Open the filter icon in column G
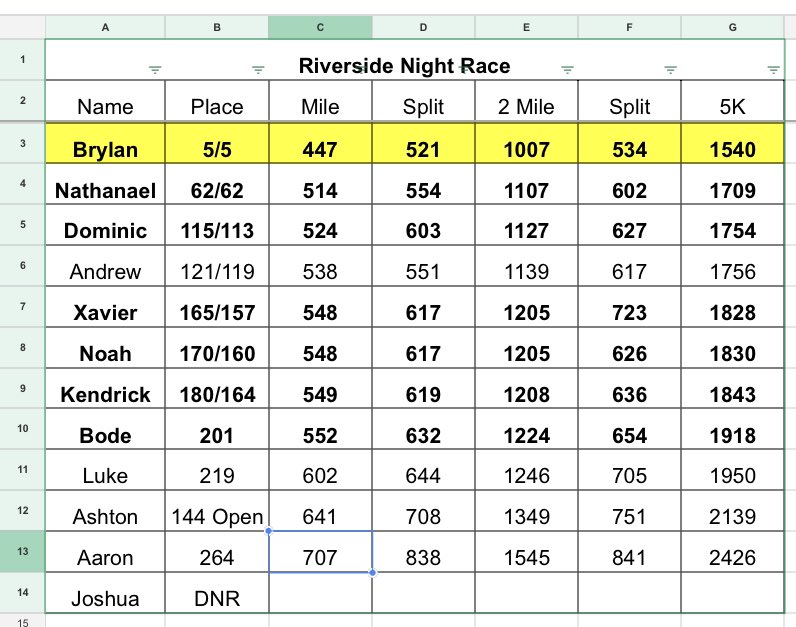 774,70
